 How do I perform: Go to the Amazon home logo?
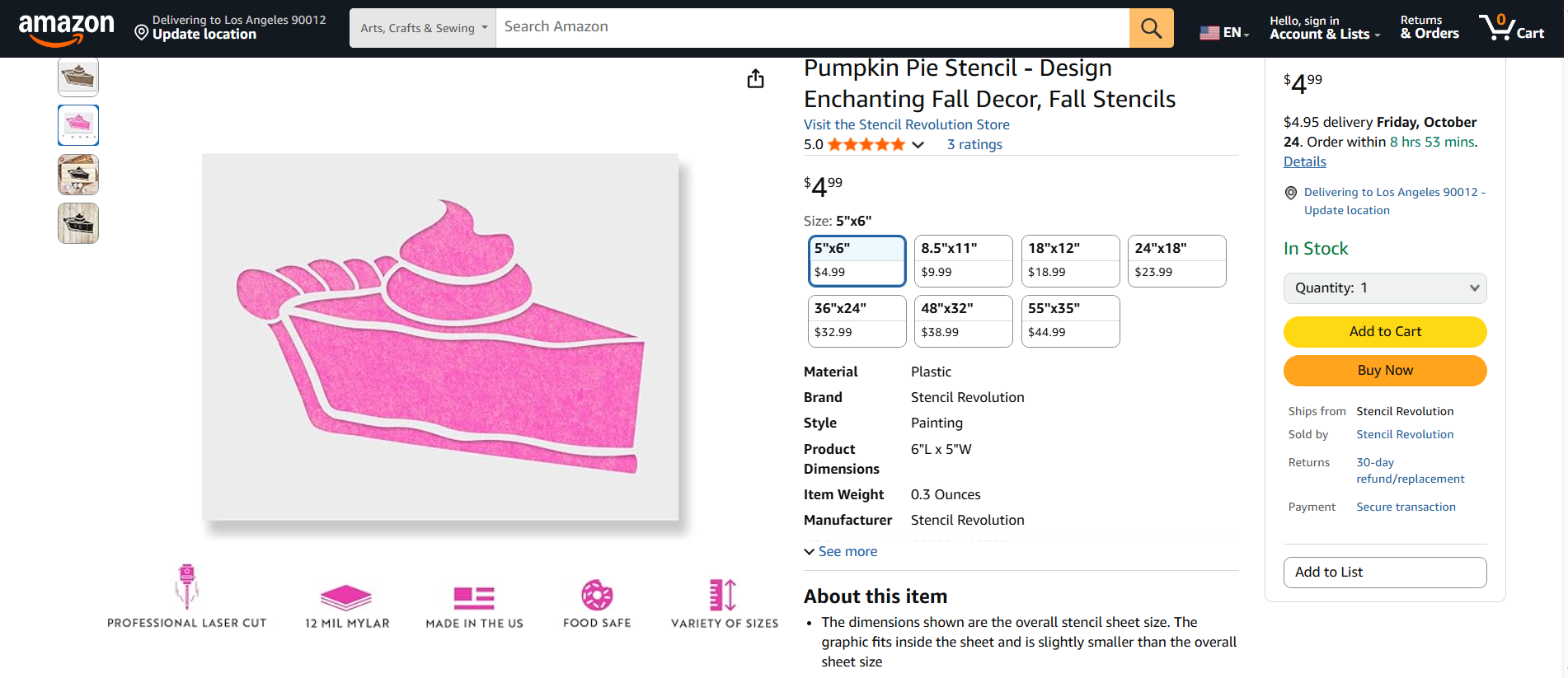(x=66, y=28)
